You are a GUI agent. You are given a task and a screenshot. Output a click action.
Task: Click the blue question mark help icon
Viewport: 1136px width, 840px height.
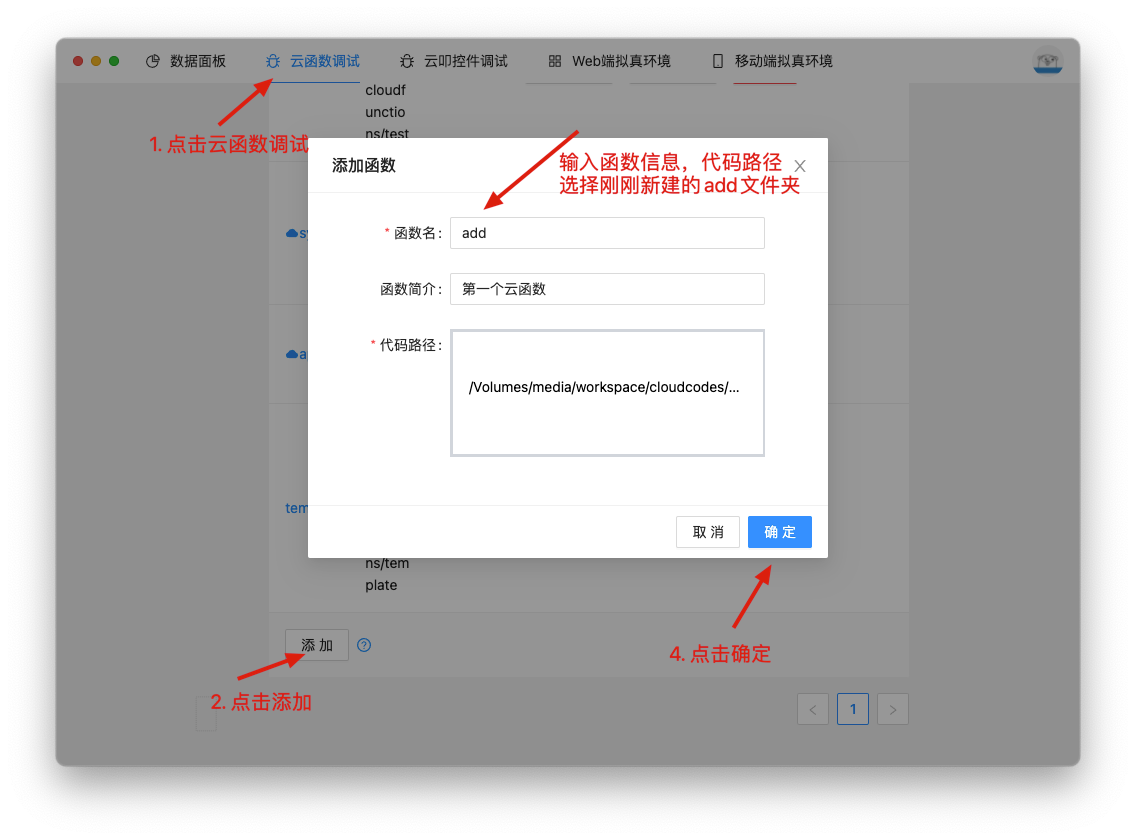(x=364, y=645)
